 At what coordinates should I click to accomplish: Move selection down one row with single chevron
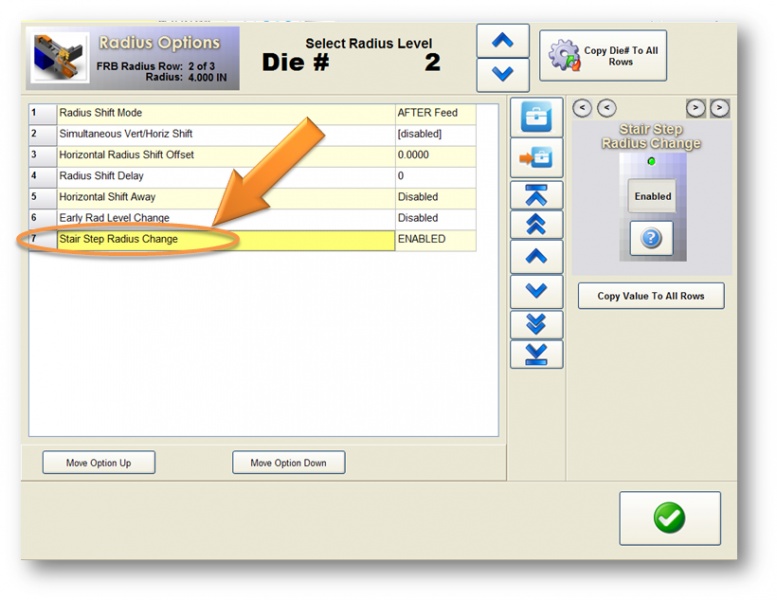pyautogui.click(x=537, y=291)
